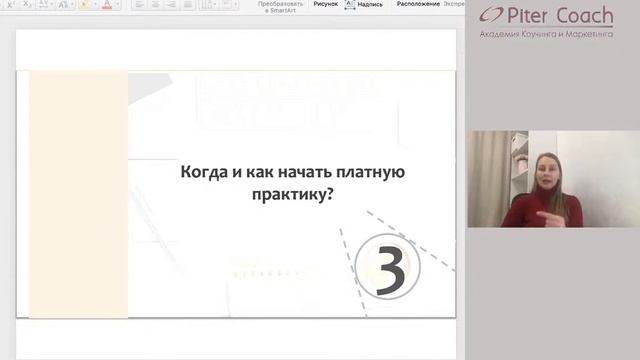
Task: Open the highlight color dropdown arrow
Action: 96,4
